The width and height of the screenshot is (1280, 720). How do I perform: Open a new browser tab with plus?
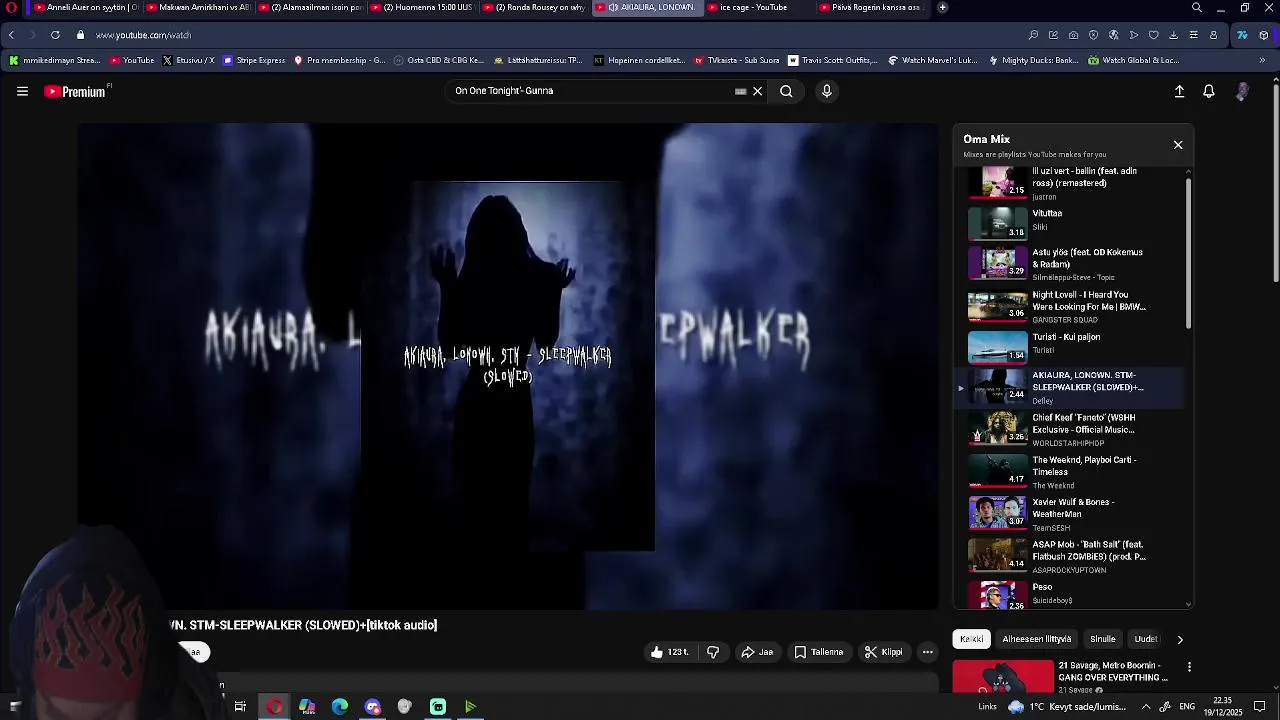[942, 7]
